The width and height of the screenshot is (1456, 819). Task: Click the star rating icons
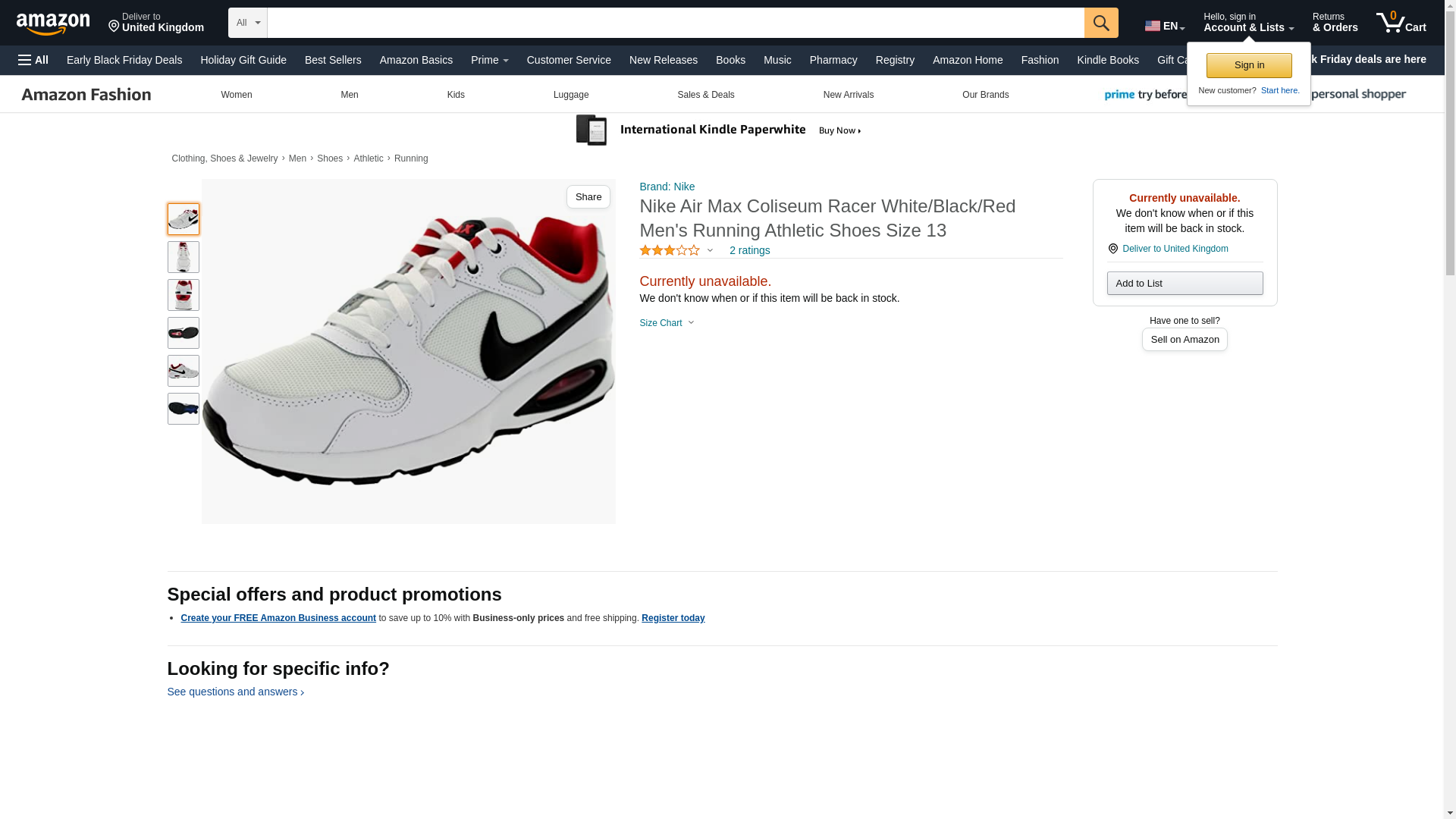click(x=670, y=250)
